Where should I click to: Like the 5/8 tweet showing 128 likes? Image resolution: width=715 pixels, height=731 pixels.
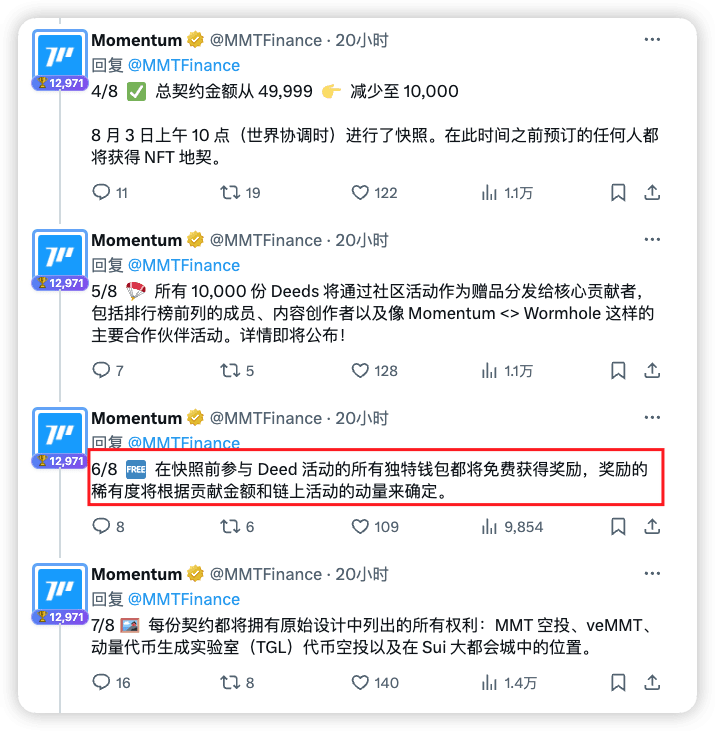click(360, 371)
